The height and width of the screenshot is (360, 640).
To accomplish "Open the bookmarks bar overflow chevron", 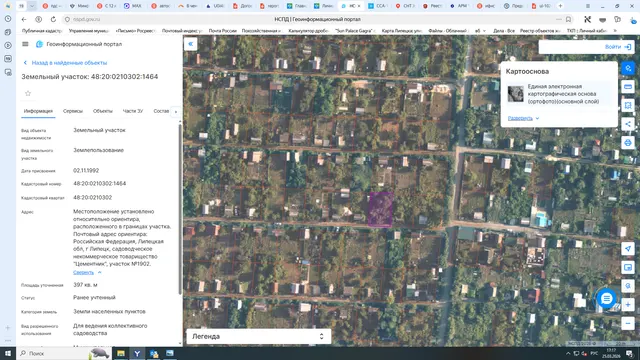I will coord(616,31).
